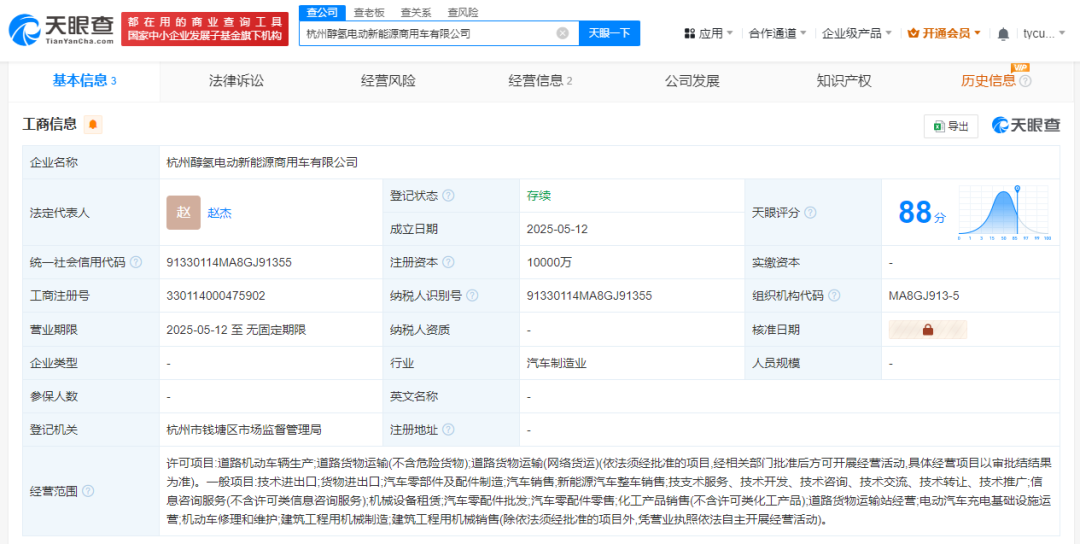This screenshot has width=1080, height=544.
Task: Switch to the 法律诉讼 tab
Action: click(236, 81)
